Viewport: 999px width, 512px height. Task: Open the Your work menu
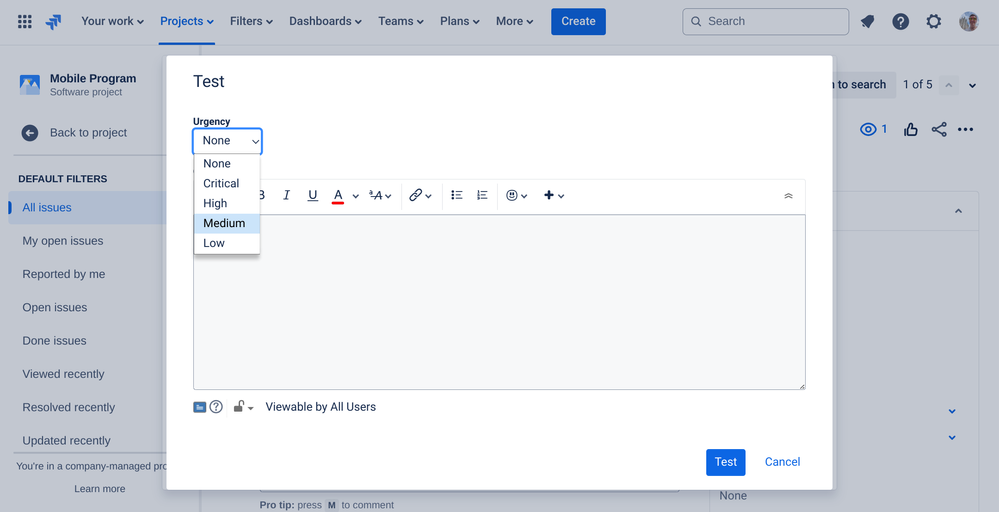(x=112, y=21)
